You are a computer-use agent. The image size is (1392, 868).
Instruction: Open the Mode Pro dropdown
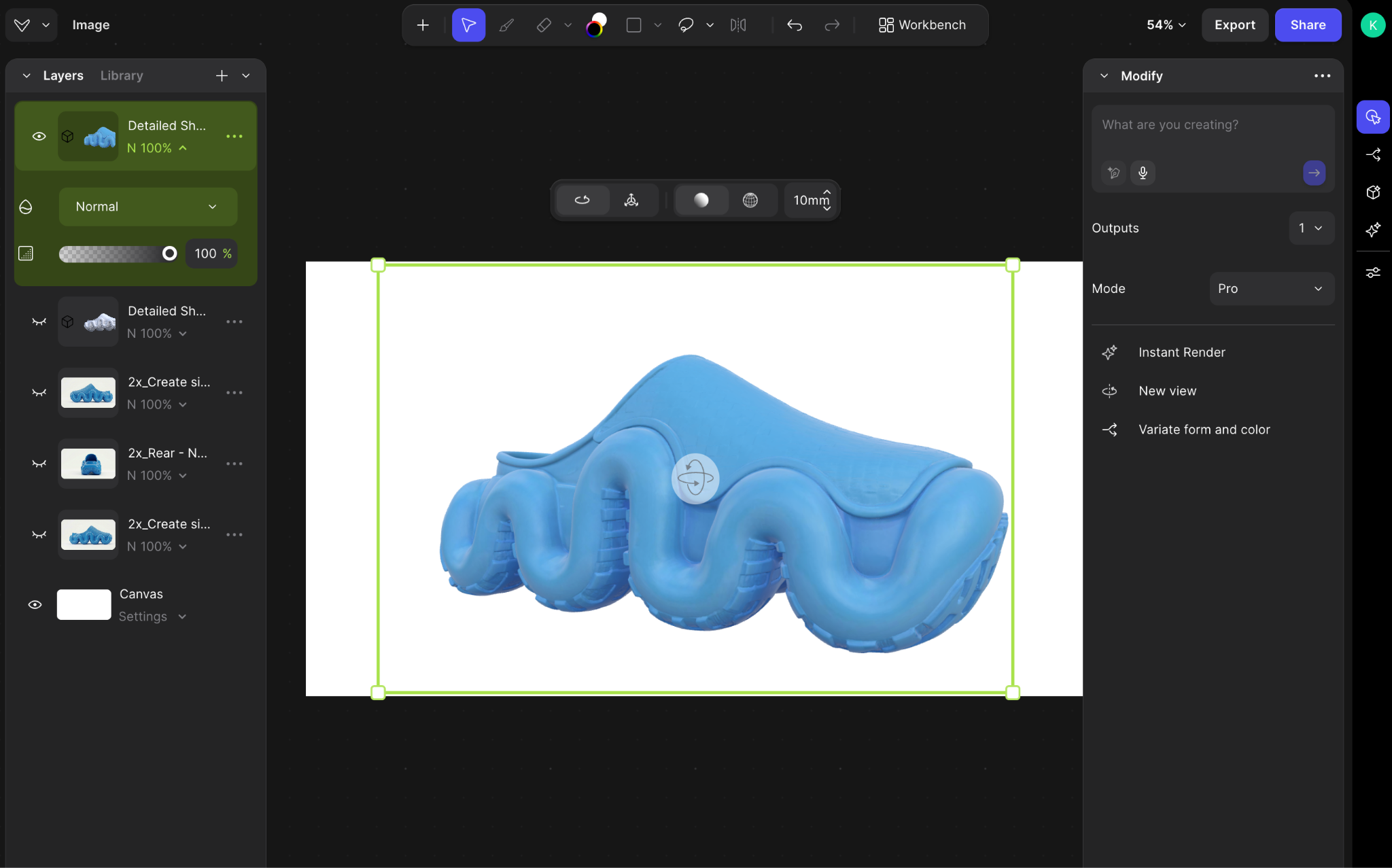tap(1272, 289)
